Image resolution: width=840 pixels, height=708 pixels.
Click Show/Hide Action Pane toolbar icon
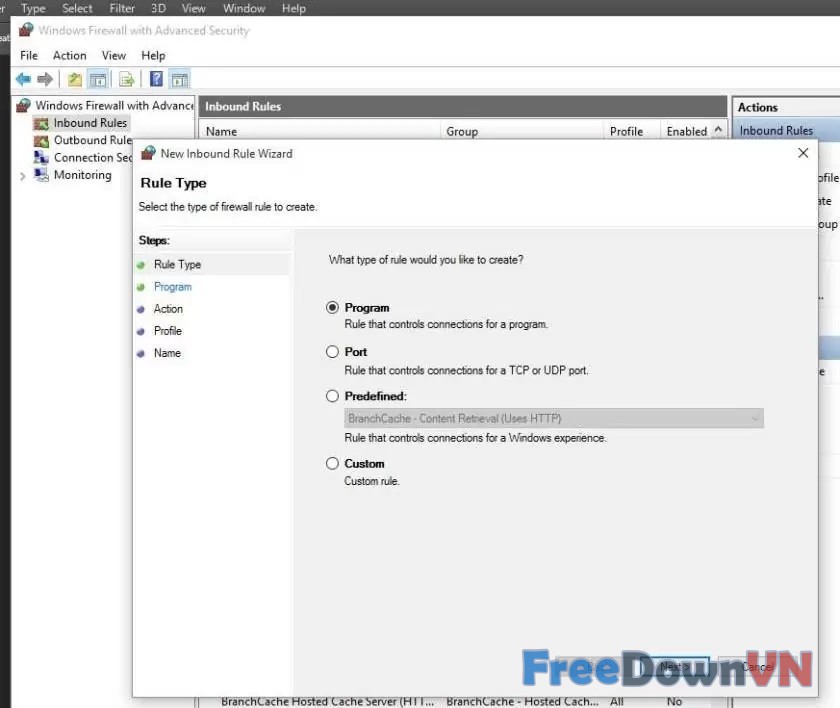(x=180, y=79)
